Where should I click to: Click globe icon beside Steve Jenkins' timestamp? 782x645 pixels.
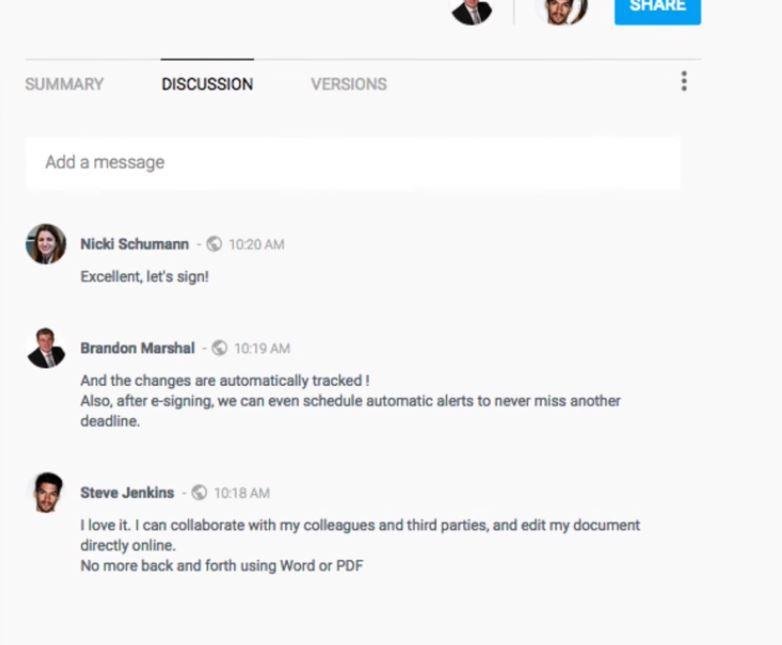199,492
